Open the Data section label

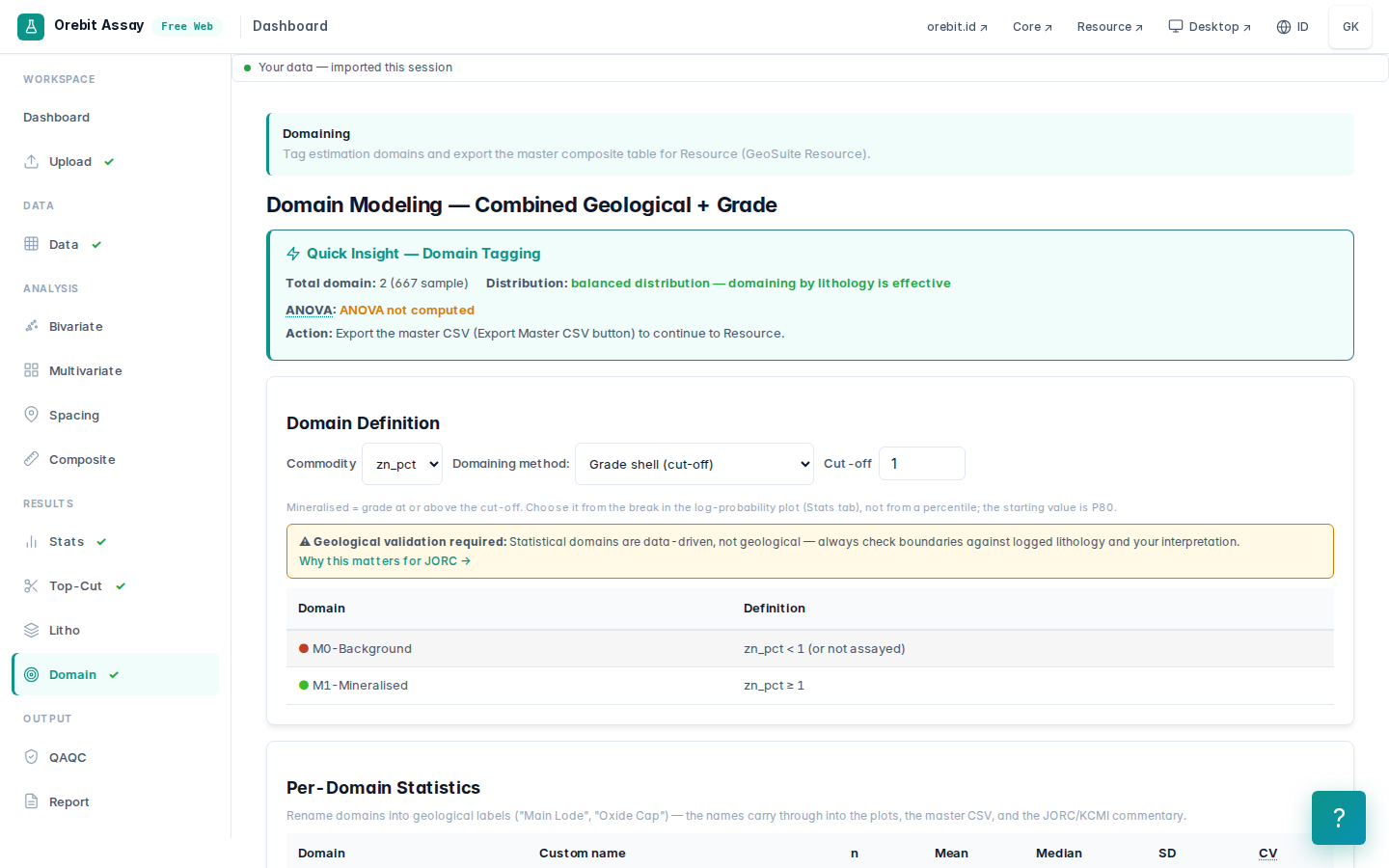point(64,245)
